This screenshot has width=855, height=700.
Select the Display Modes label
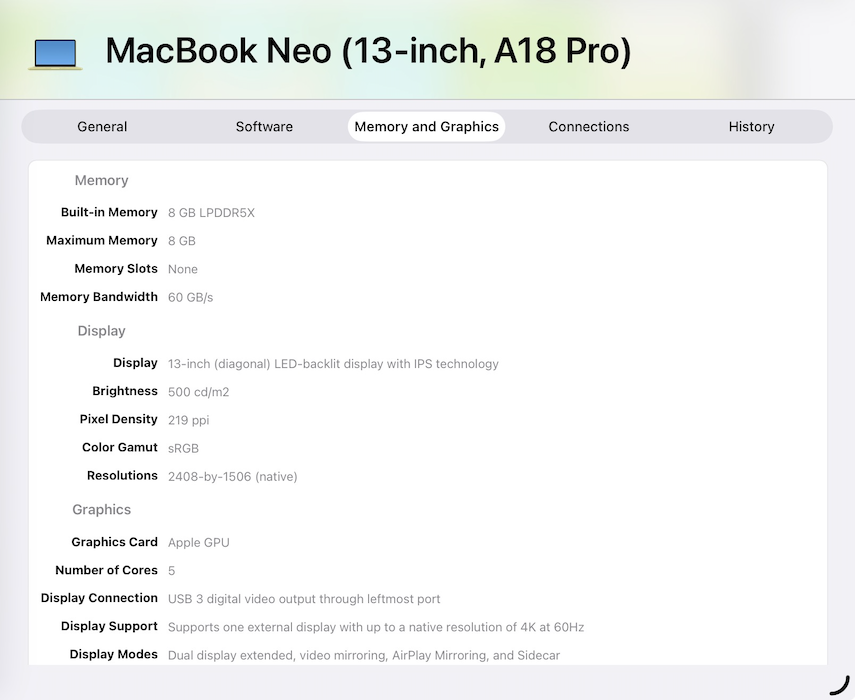pos(113,654)
